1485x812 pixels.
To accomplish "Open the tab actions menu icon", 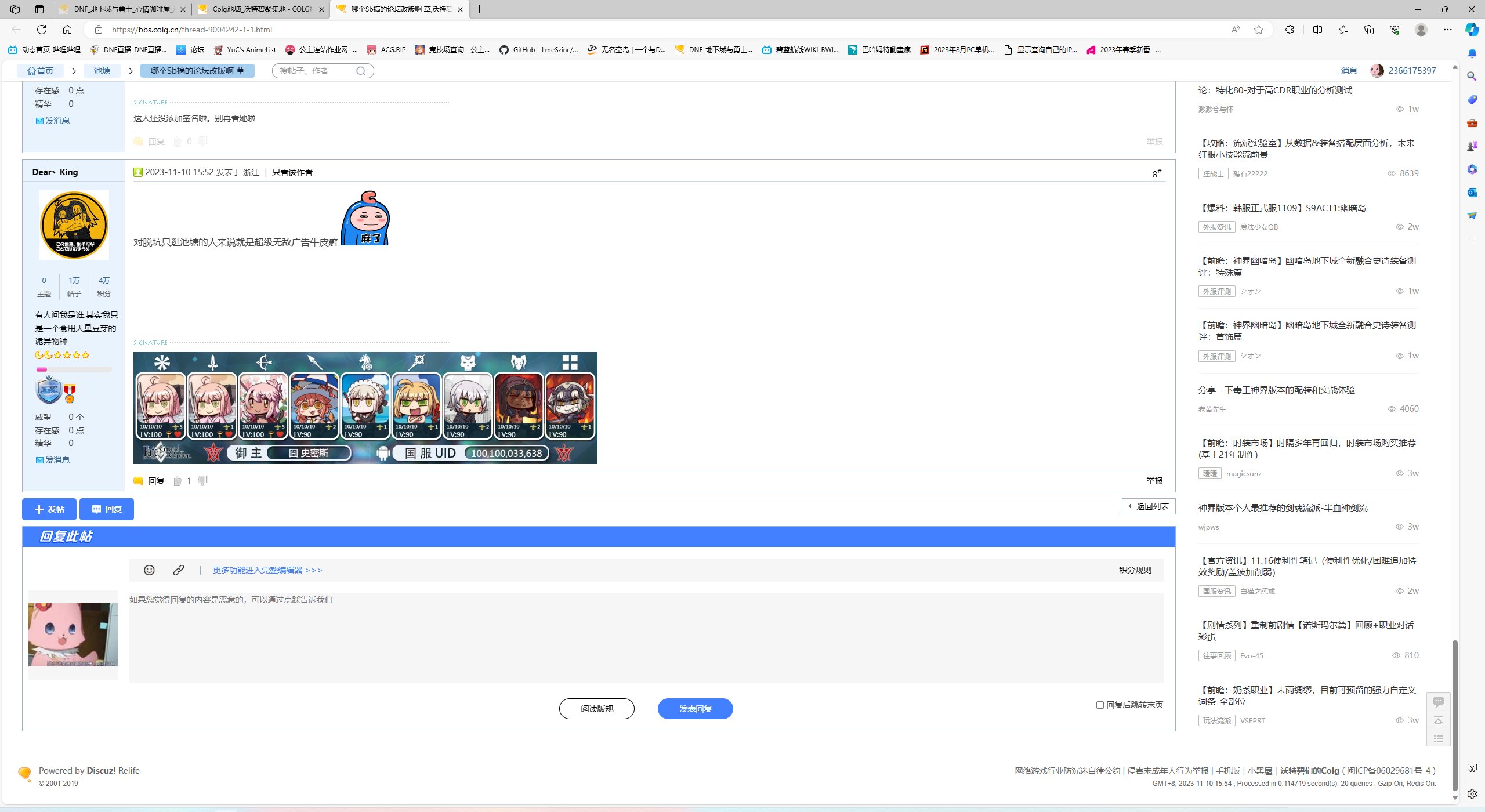I will [x=39, y=9].
